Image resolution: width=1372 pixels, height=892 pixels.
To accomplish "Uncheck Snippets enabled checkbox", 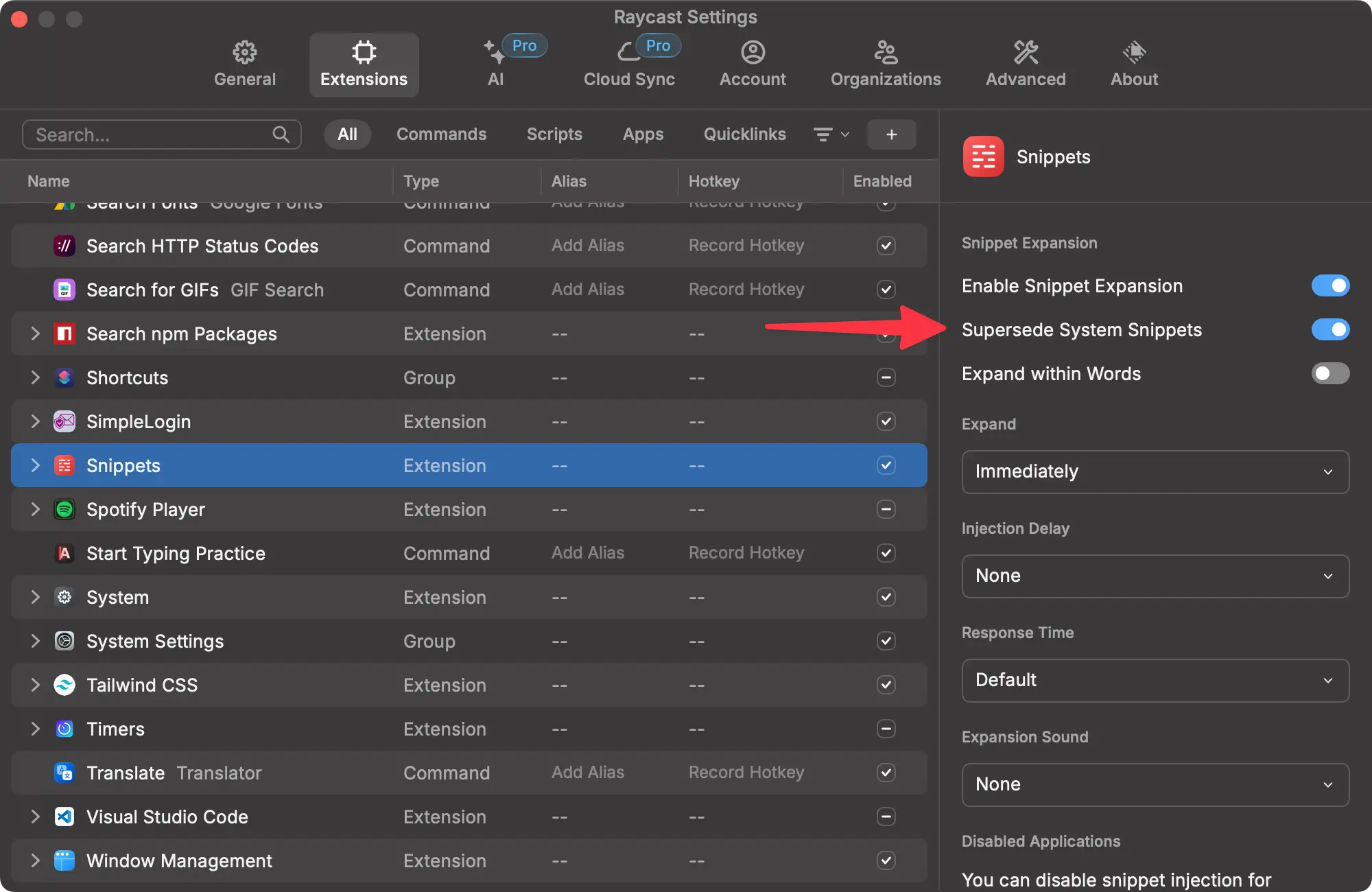I will click(886, 465).
